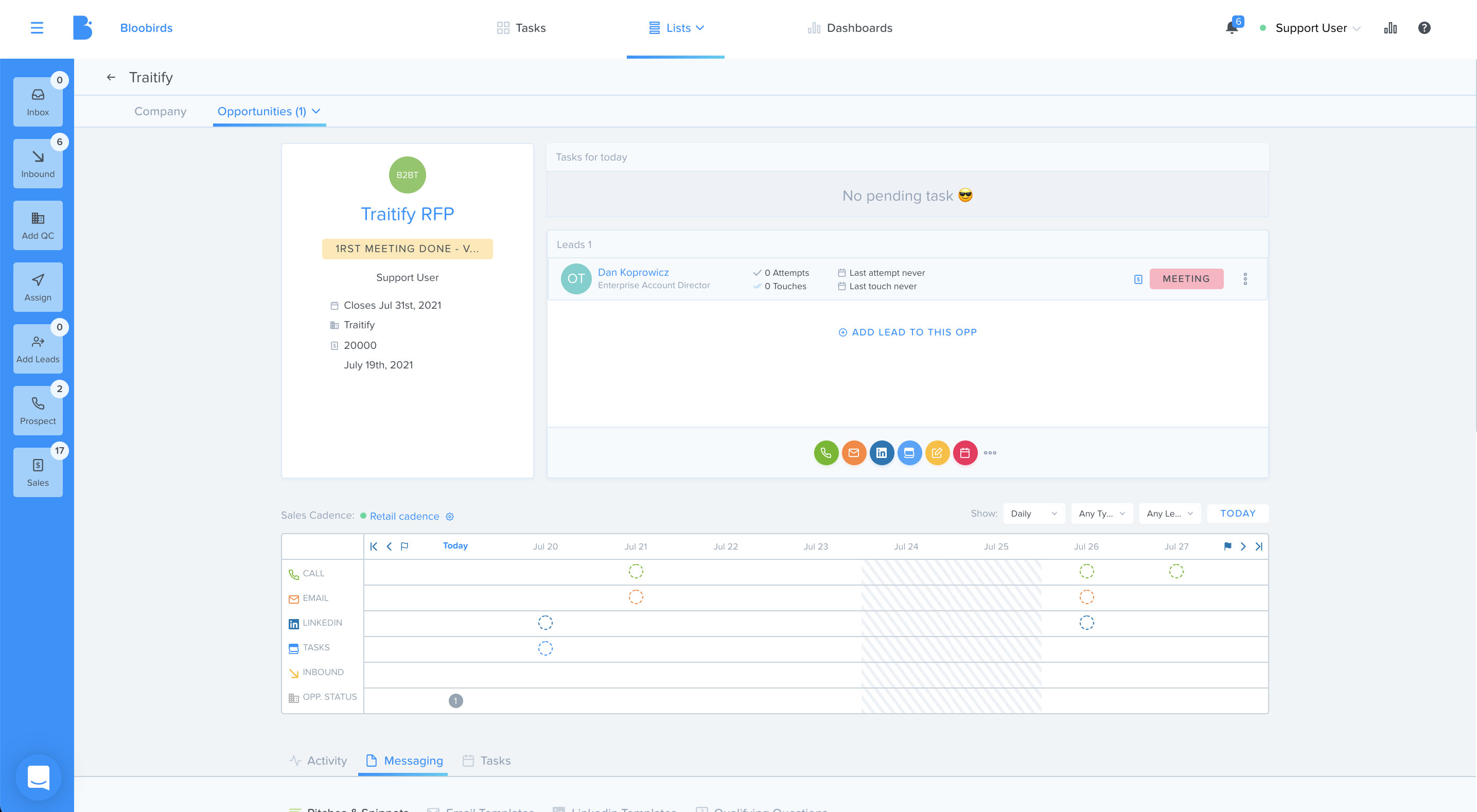Switch to the Activity tab
1477x812 pixels.
tap(318, 761)
